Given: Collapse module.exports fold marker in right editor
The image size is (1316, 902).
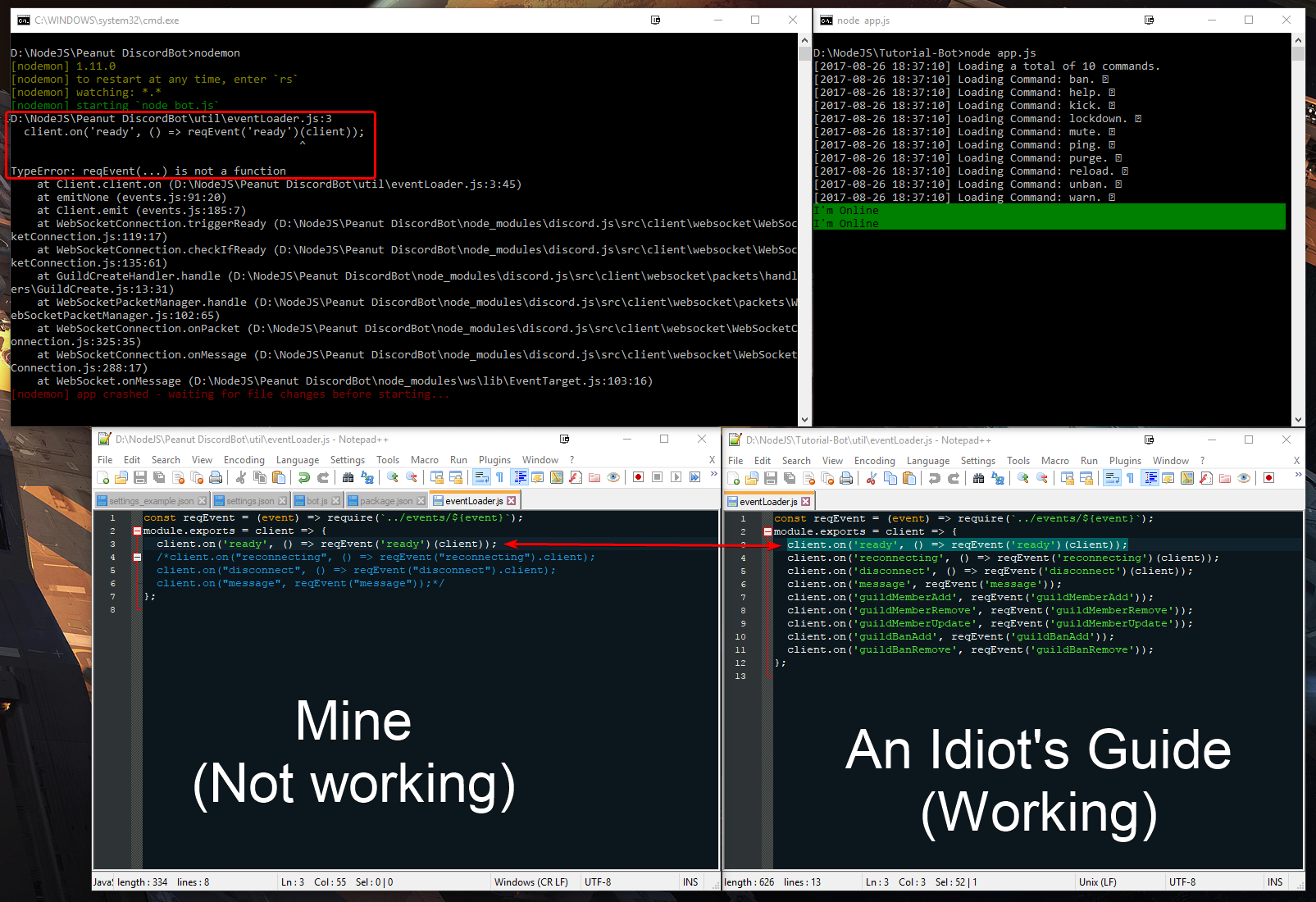Looking at the screenshot, I should pyautogui.click(x=767, y=532).
